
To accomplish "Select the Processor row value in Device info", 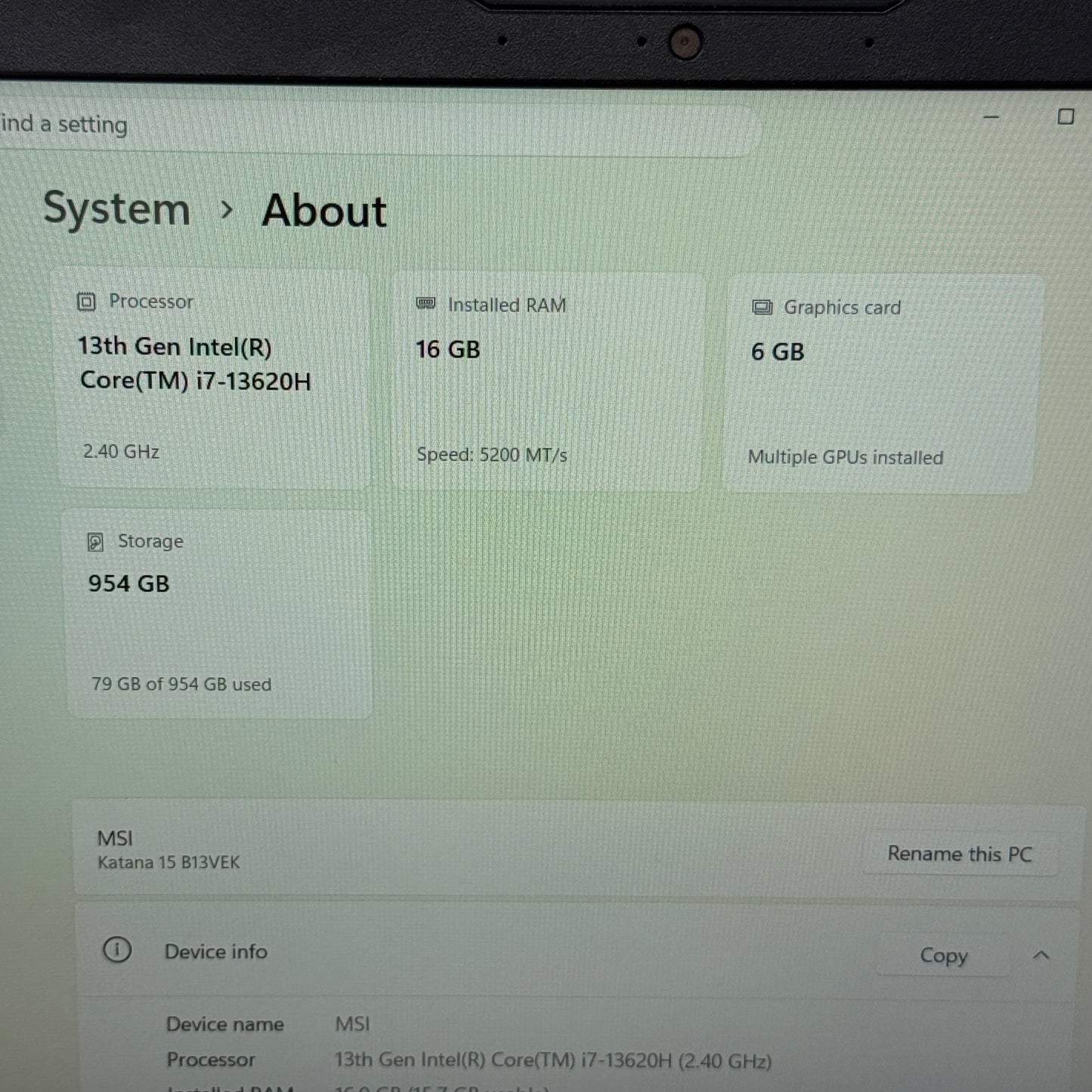I will tap(553, 1060).
